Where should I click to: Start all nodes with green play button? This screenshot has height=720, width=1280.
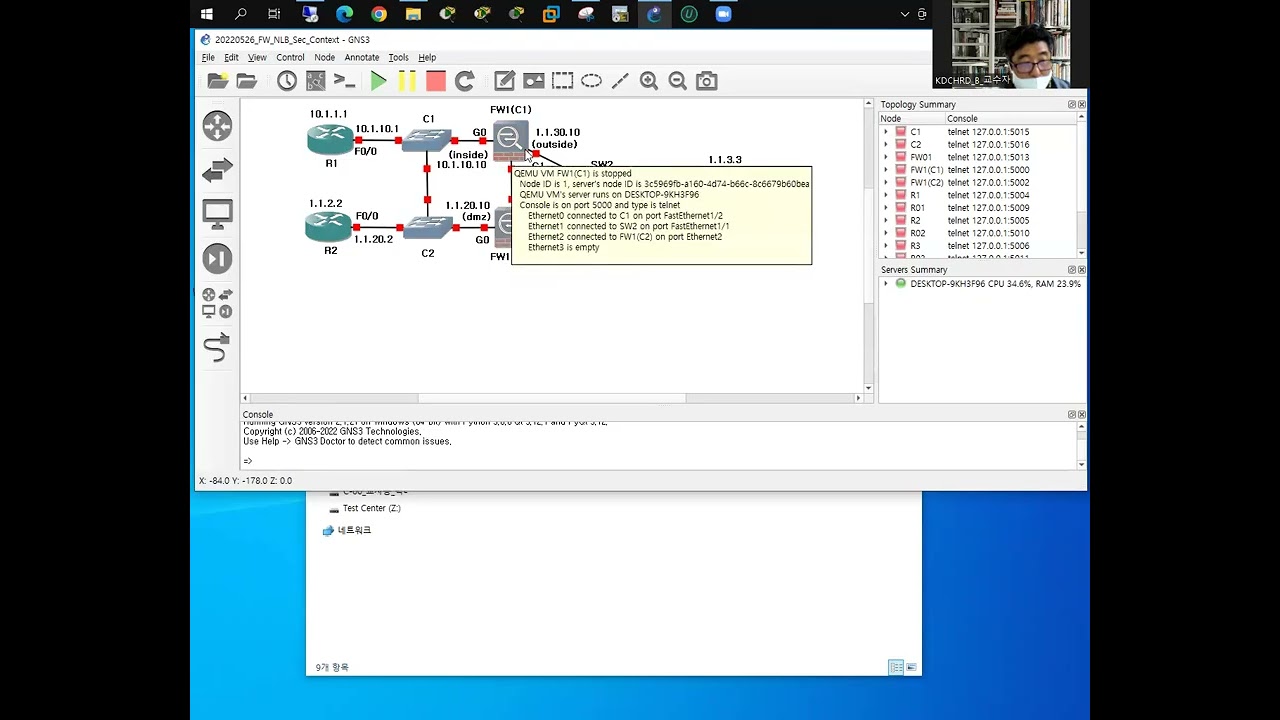pyautogui.click(x=378, y=81)
